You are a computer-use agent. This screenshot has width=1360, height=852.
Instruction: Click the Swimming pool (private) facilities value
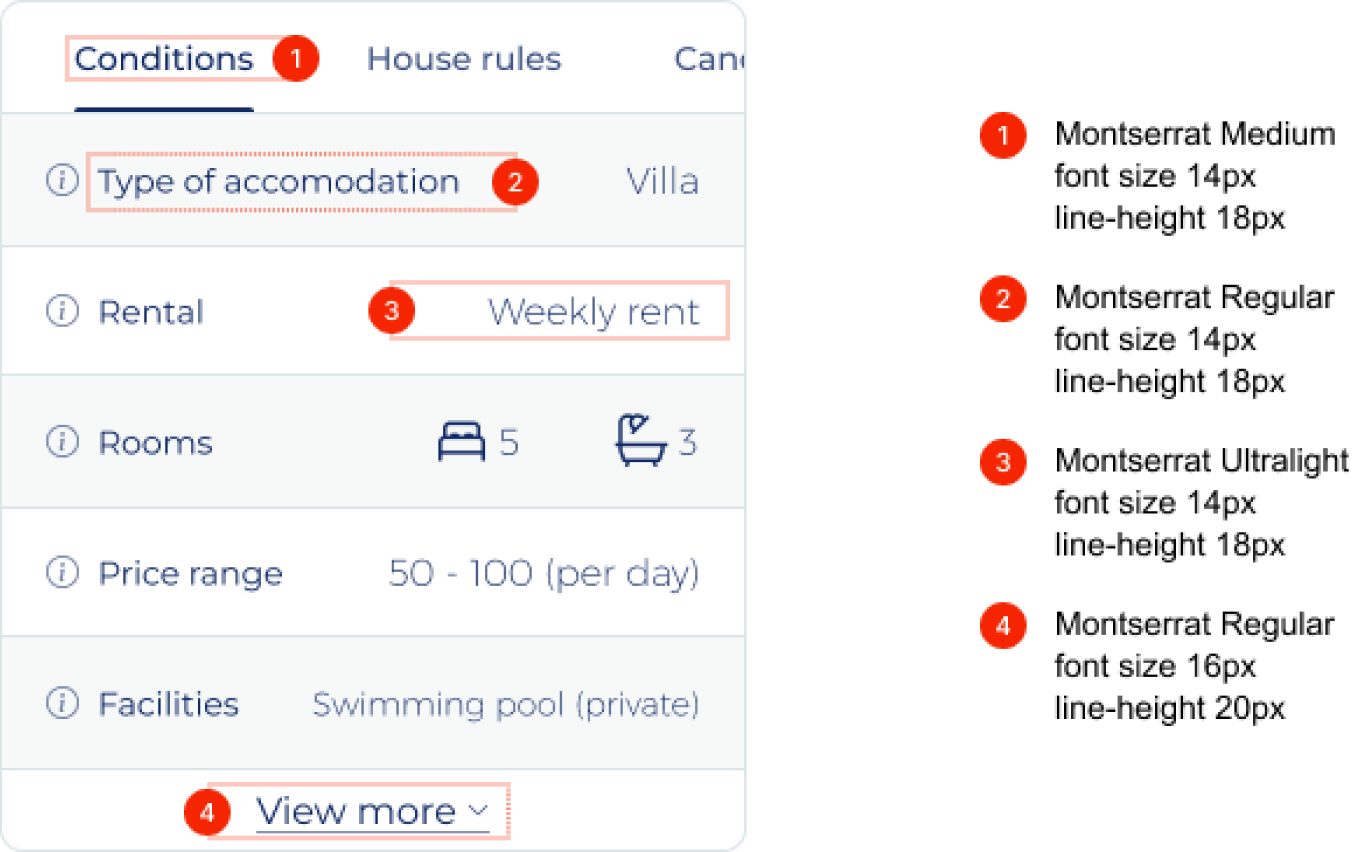505,705
